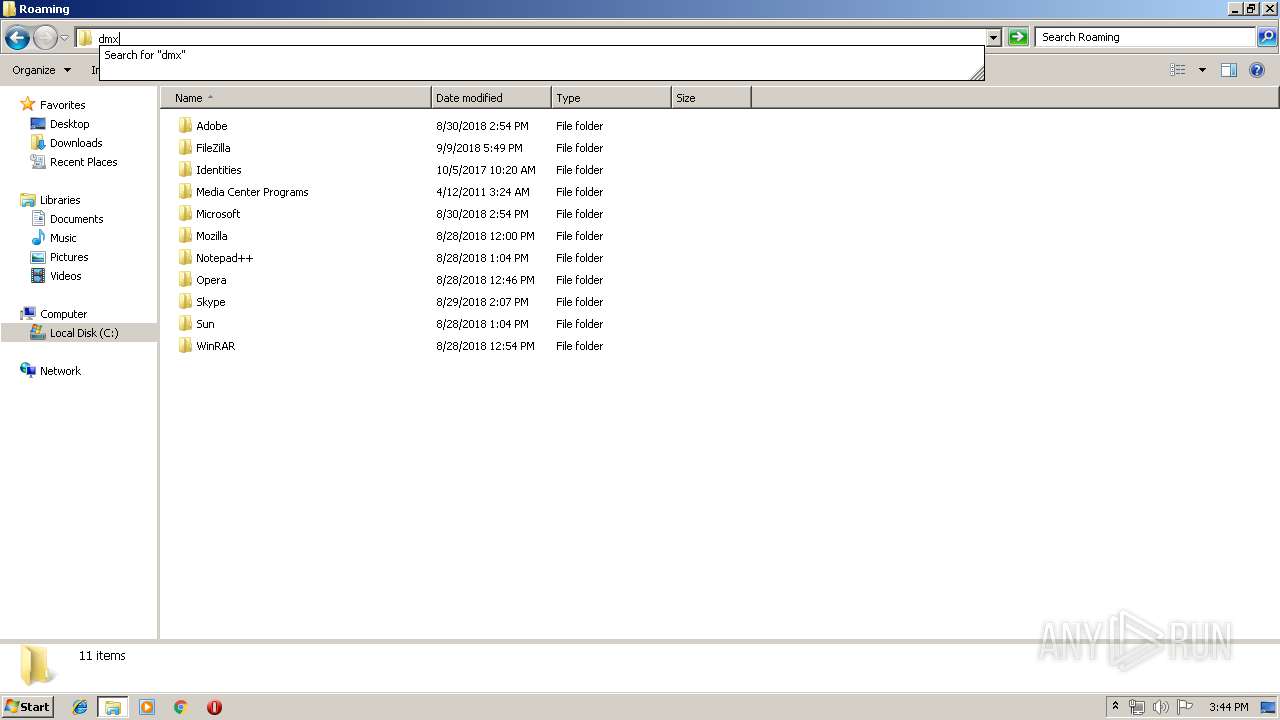
Task: Select Network in navigation pane
Action: (60, 371)
